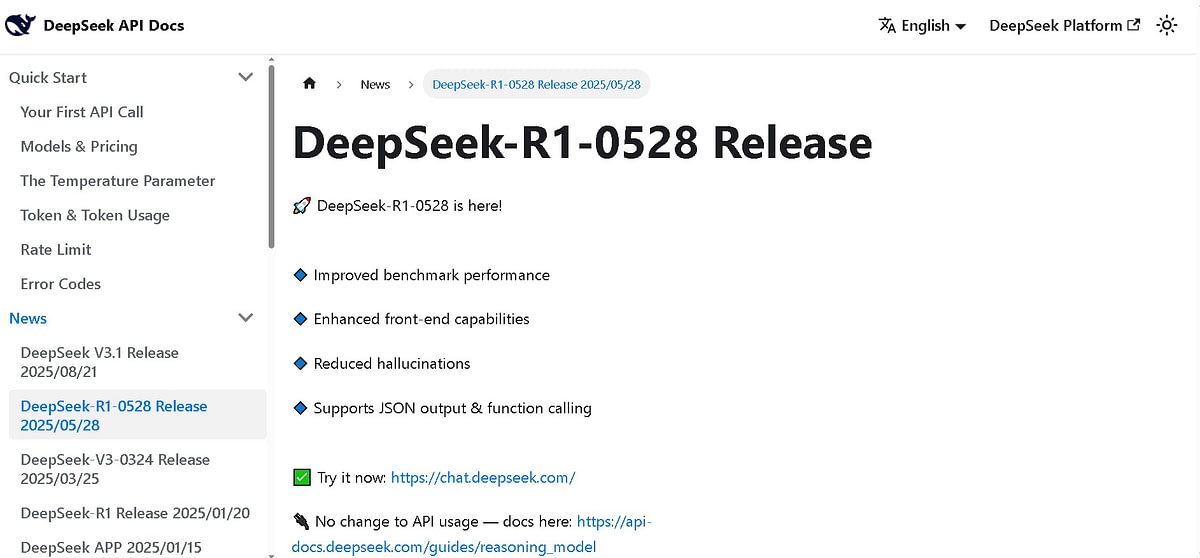Click the external link icon beside DeepSeek Platform
Image resolution: width=1200 pixels, height=558 pixels.
[1133, 26]
